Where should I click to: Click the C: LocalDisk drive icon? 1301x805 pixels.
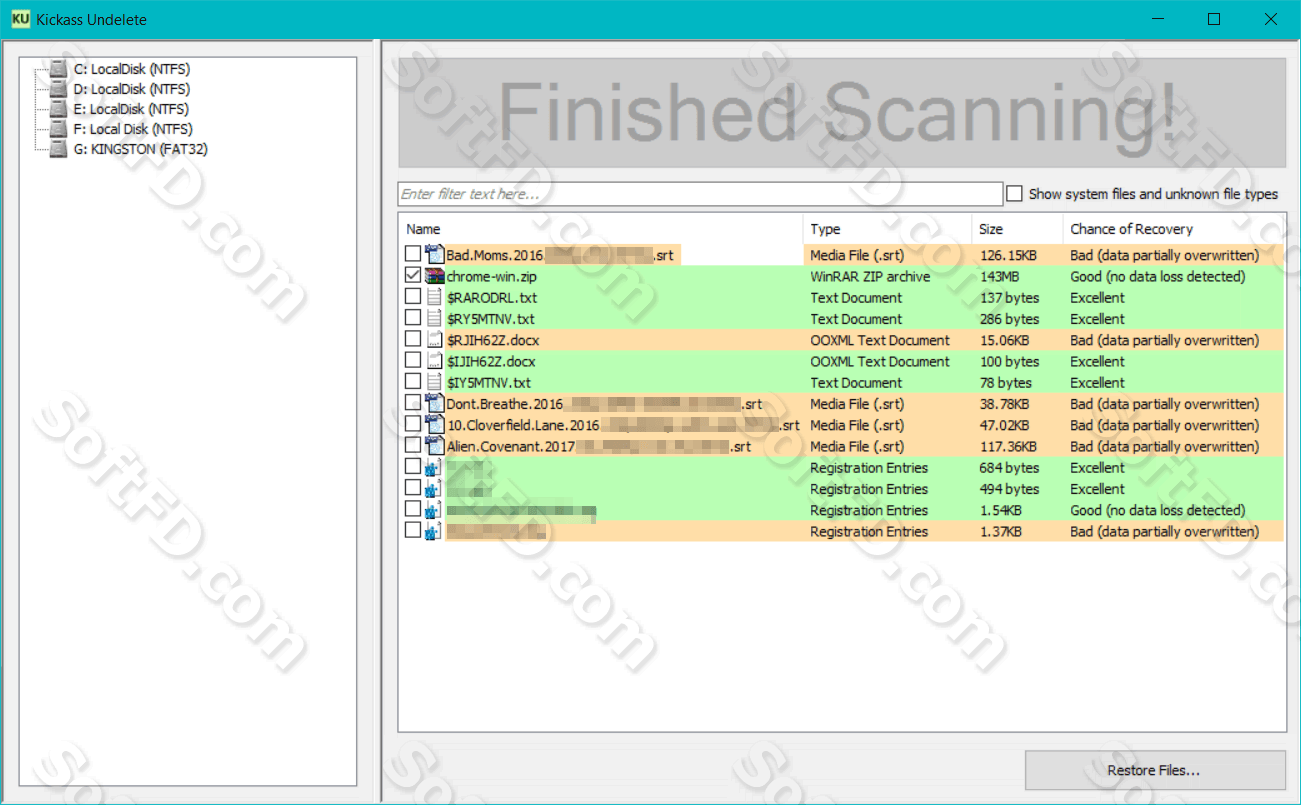click(58, 69)
